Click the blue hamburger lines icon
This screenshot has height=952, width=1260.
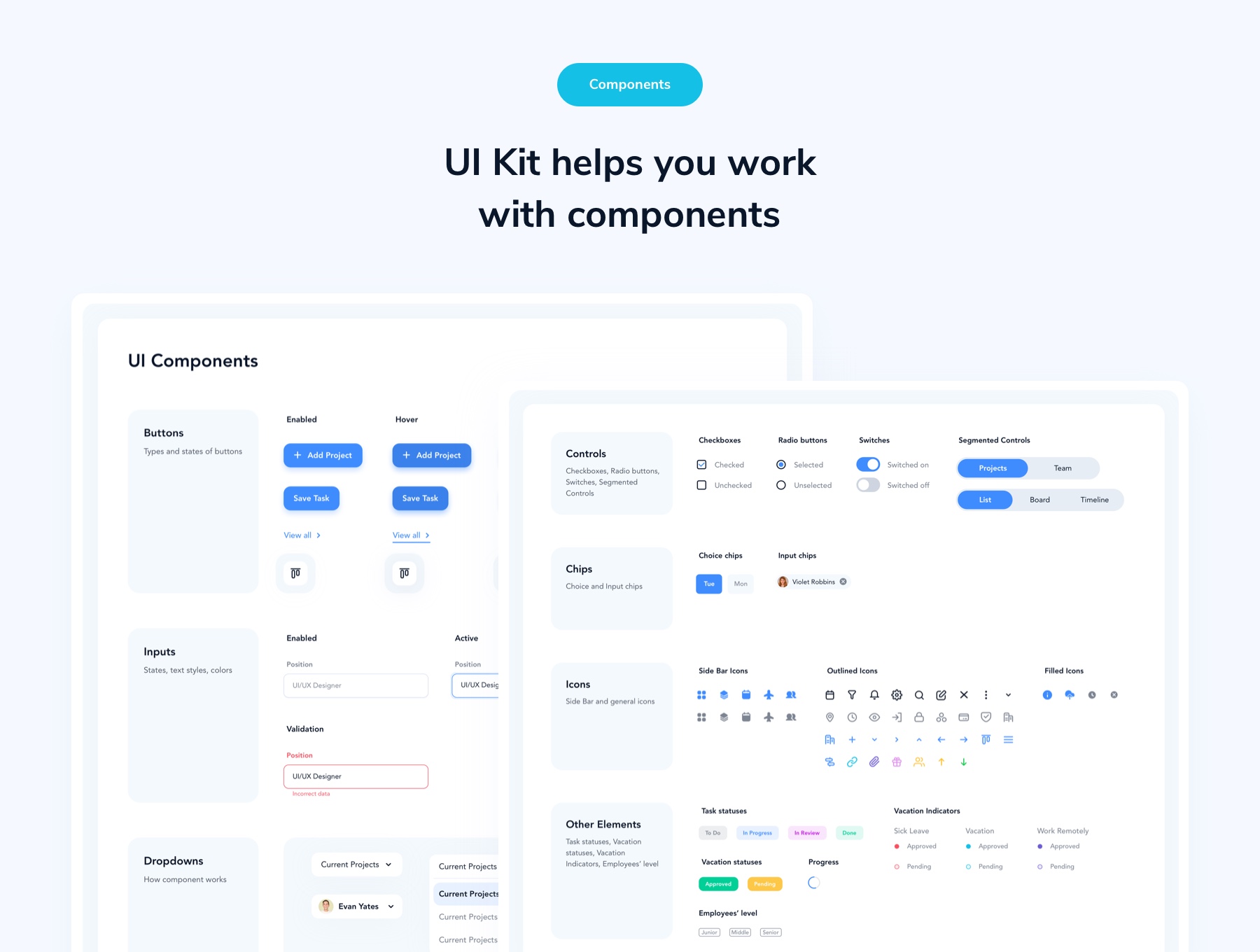[x=1008, y=740]
